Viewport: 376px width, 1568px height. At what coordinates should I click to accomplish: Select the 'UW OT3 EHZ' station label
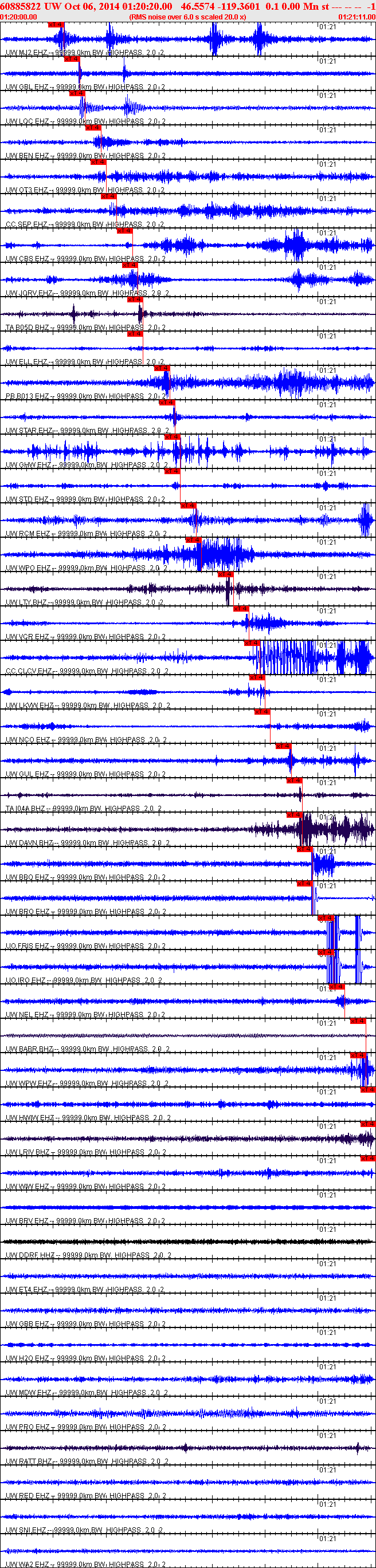[x=26, y=191]
